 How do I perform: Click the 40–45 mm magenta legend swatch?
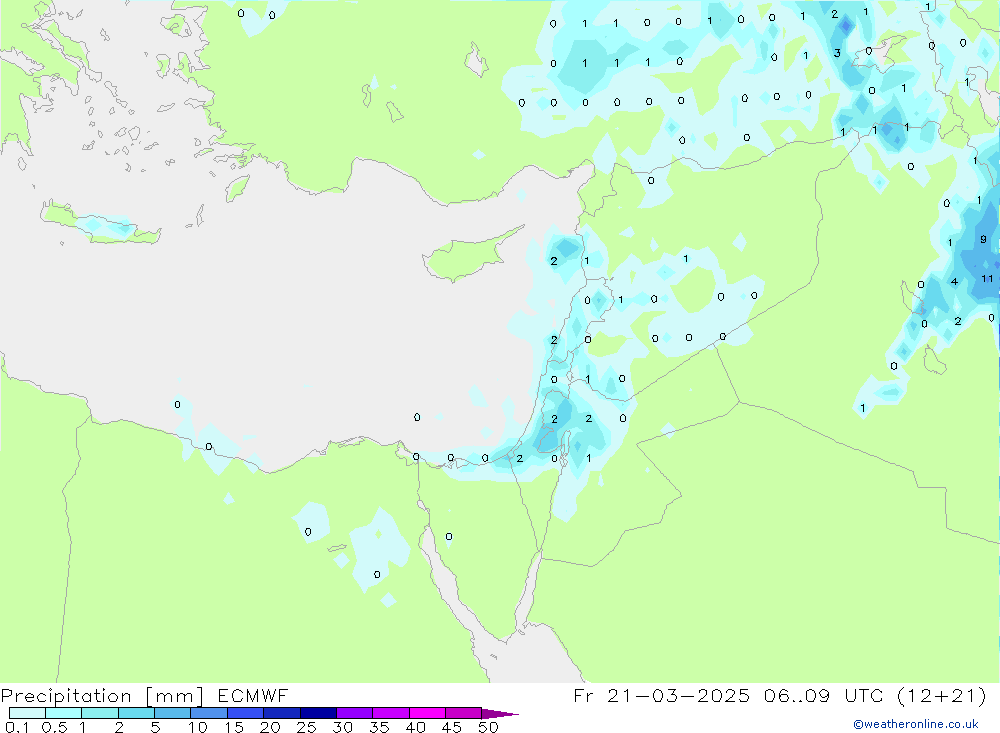427,713
